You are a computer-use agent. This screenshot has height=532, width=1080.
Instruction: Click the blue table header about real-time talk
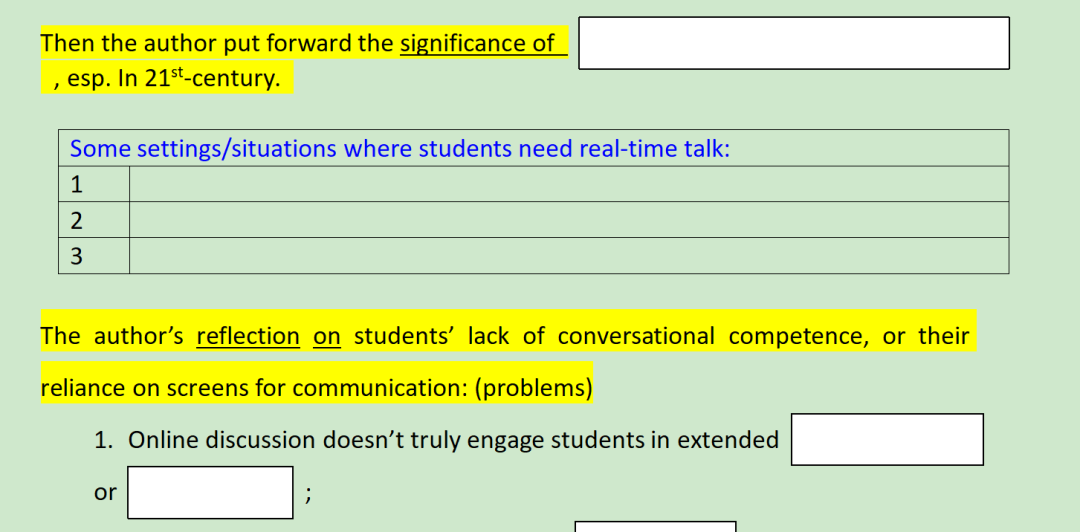pyautogui.click(x=399, y=148)
